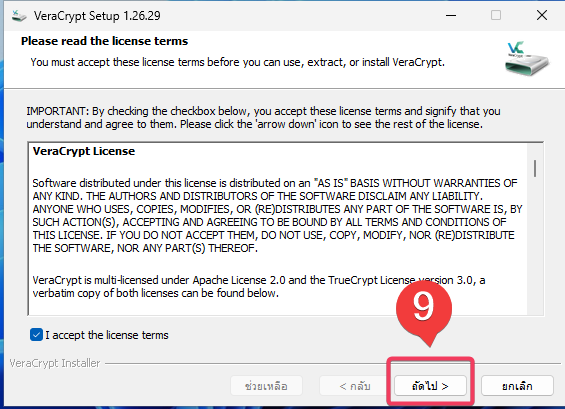The width and height of the screenshot is (565, 409).
Task: Click the 'VeraCrypt Installer' footer label
Action: point(55,363)
